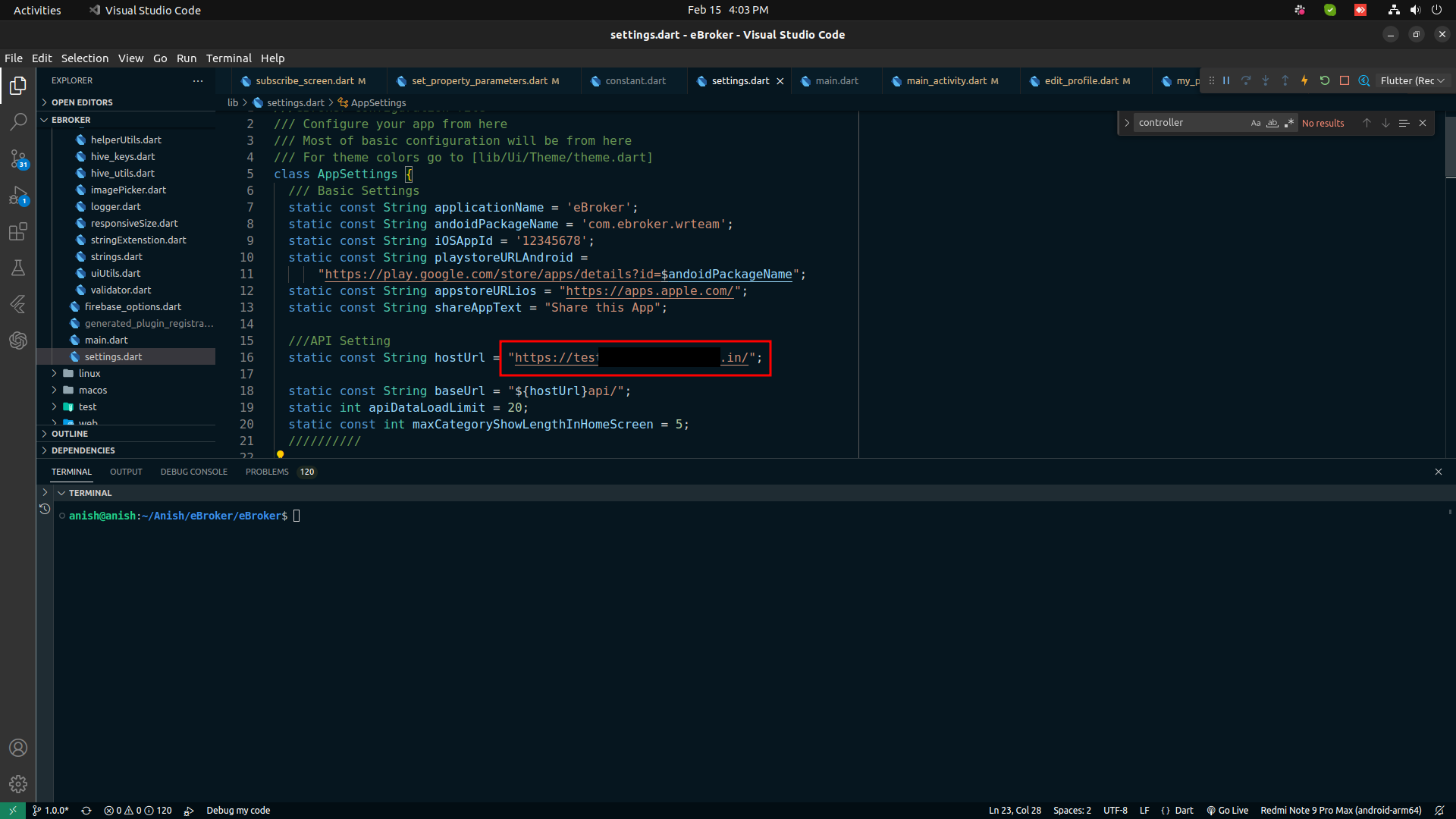This screenshot has width=1456, height=819.
Task: Close the find widget
Action: tap(1423, 123)
